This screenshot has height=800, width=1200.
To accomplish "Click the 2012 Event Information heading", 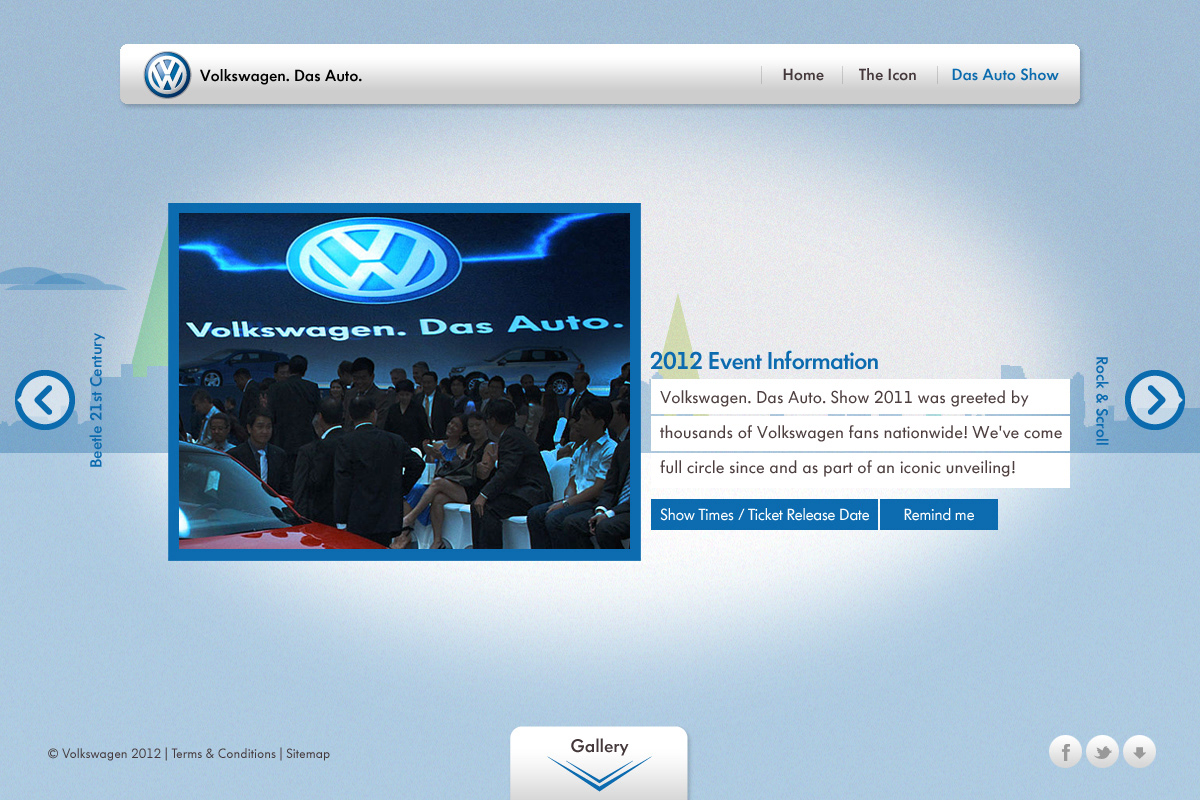I will pos(764,362).
